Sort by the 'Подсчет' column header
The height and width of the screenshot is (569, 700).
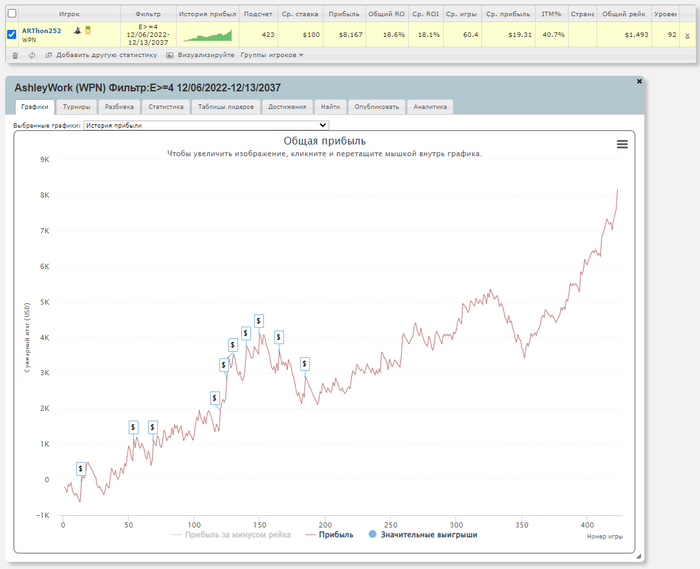click(258, 14)
